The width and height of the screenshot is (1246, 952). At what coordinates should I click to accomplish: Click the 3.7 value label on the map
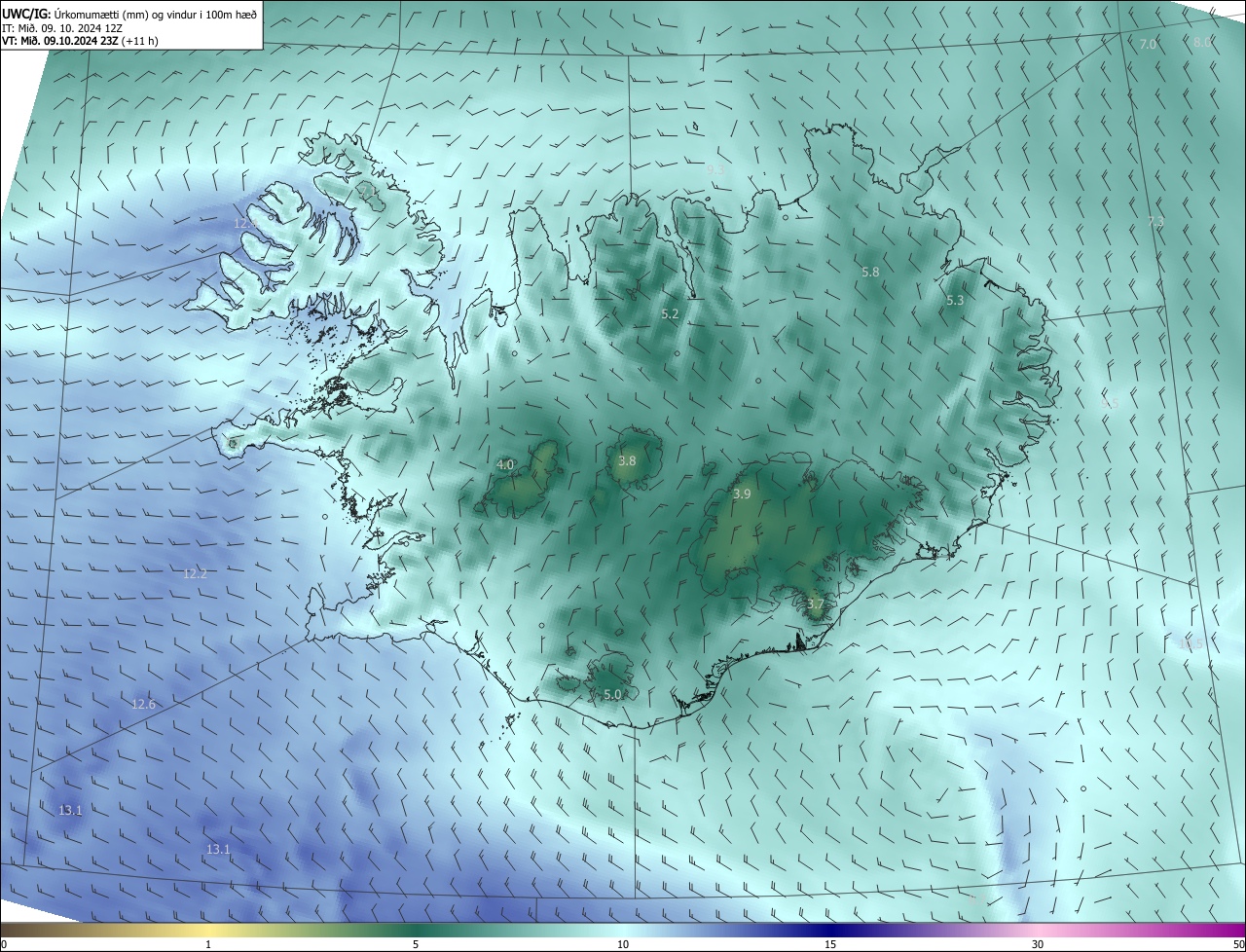816,604
